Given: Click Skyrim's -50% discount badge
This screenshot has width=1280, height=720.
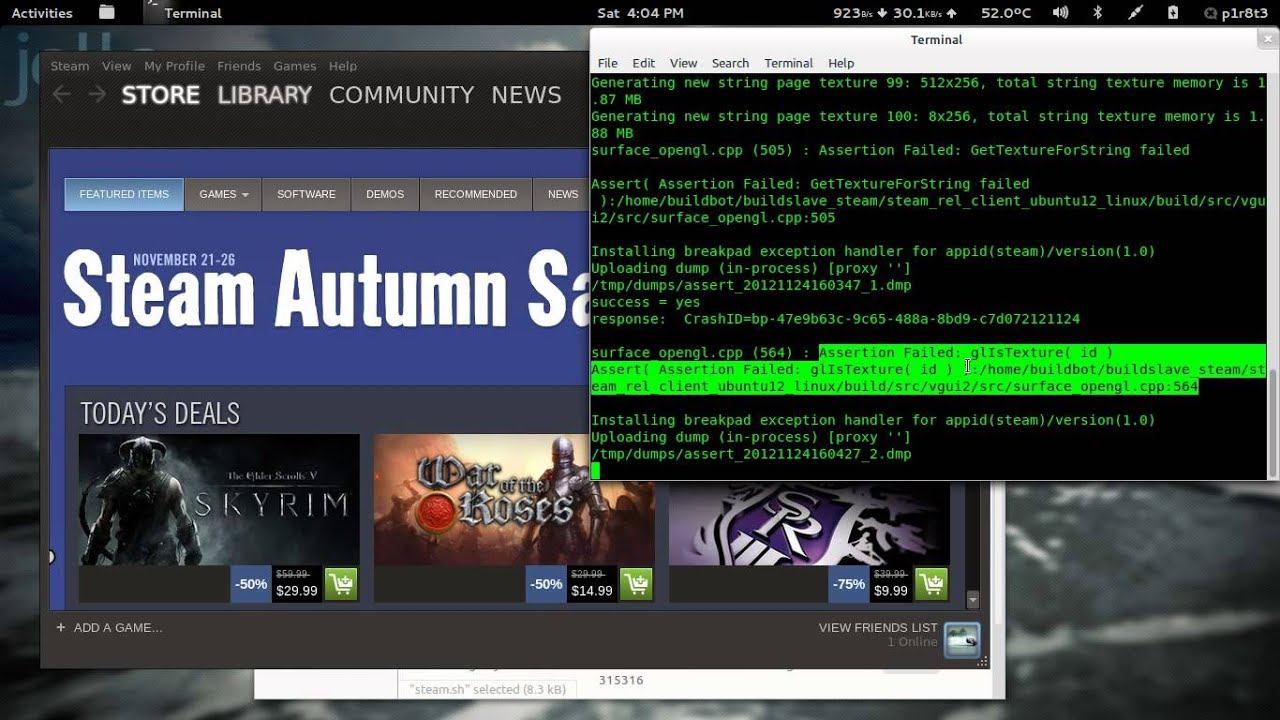Looking at the screenshot, I should [250, 585].
